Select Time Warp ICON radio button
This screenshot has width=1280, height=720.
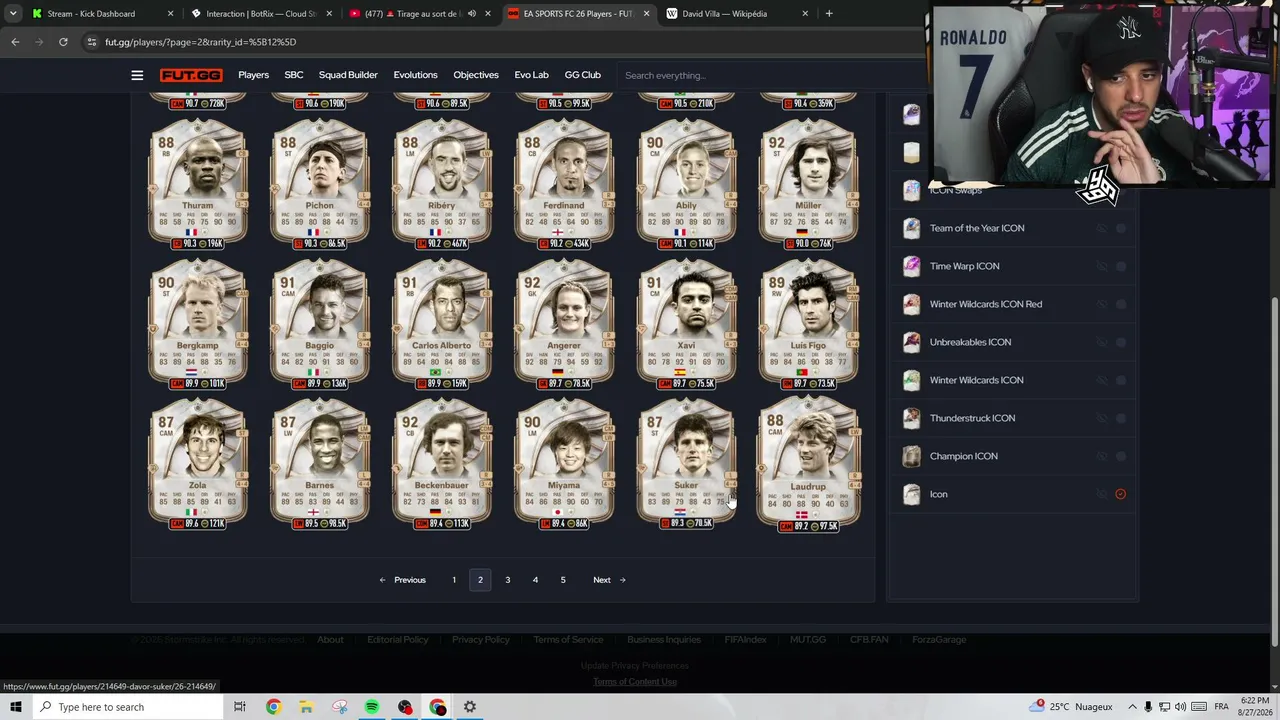click(1120, 266)
